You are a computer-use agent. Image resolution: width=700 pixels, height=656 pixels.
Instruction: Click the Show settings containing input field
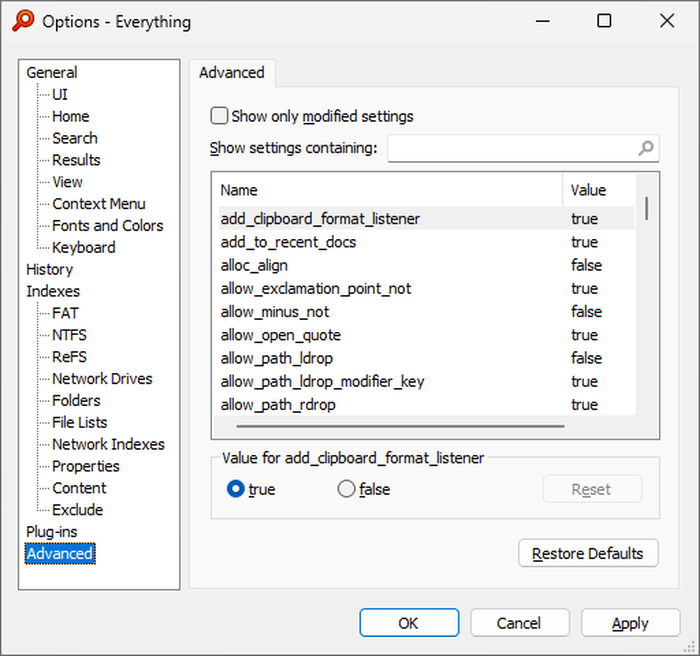coord(523,148)
